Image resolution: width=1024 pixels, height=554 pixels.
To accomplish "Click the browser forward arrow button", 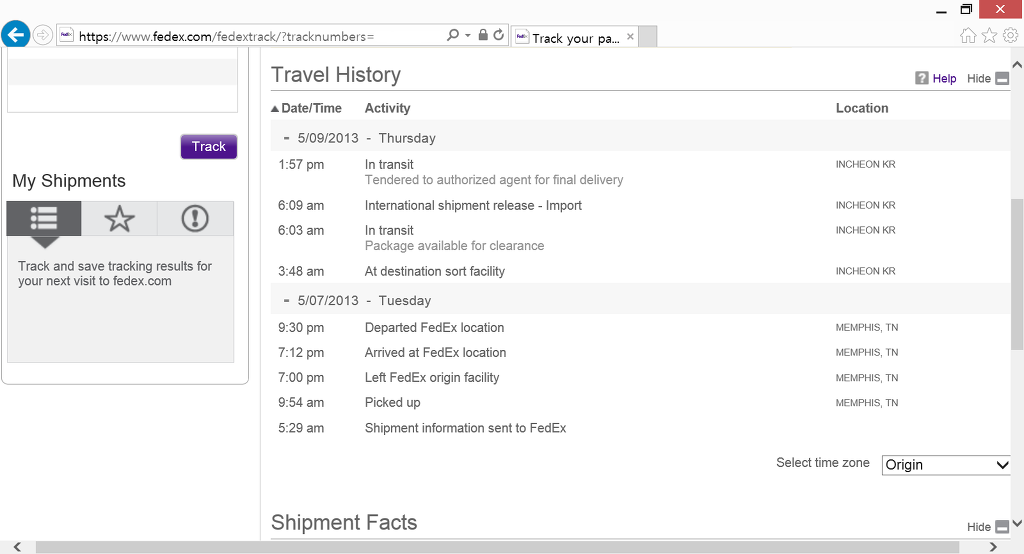I will coord(43,36).
